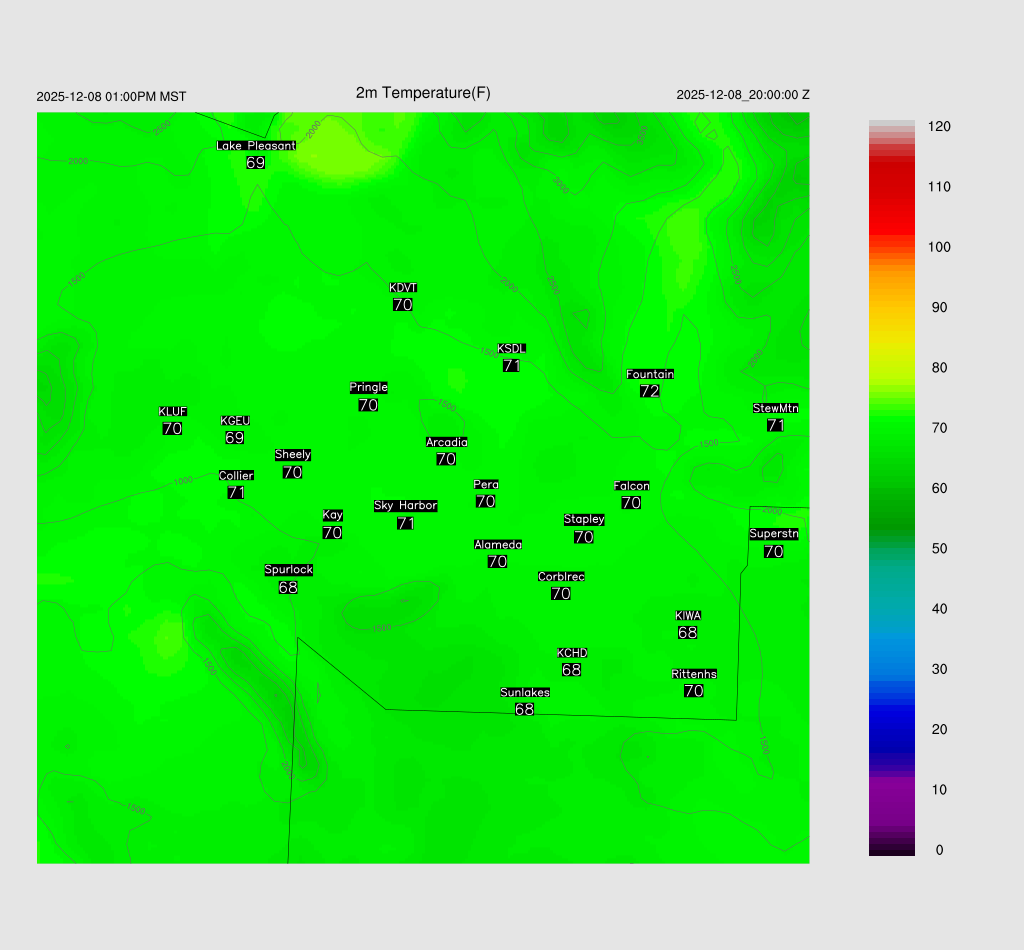Click the blue 30 level on colorbar
The image size is (1024, 950).
tap(891, 669)
